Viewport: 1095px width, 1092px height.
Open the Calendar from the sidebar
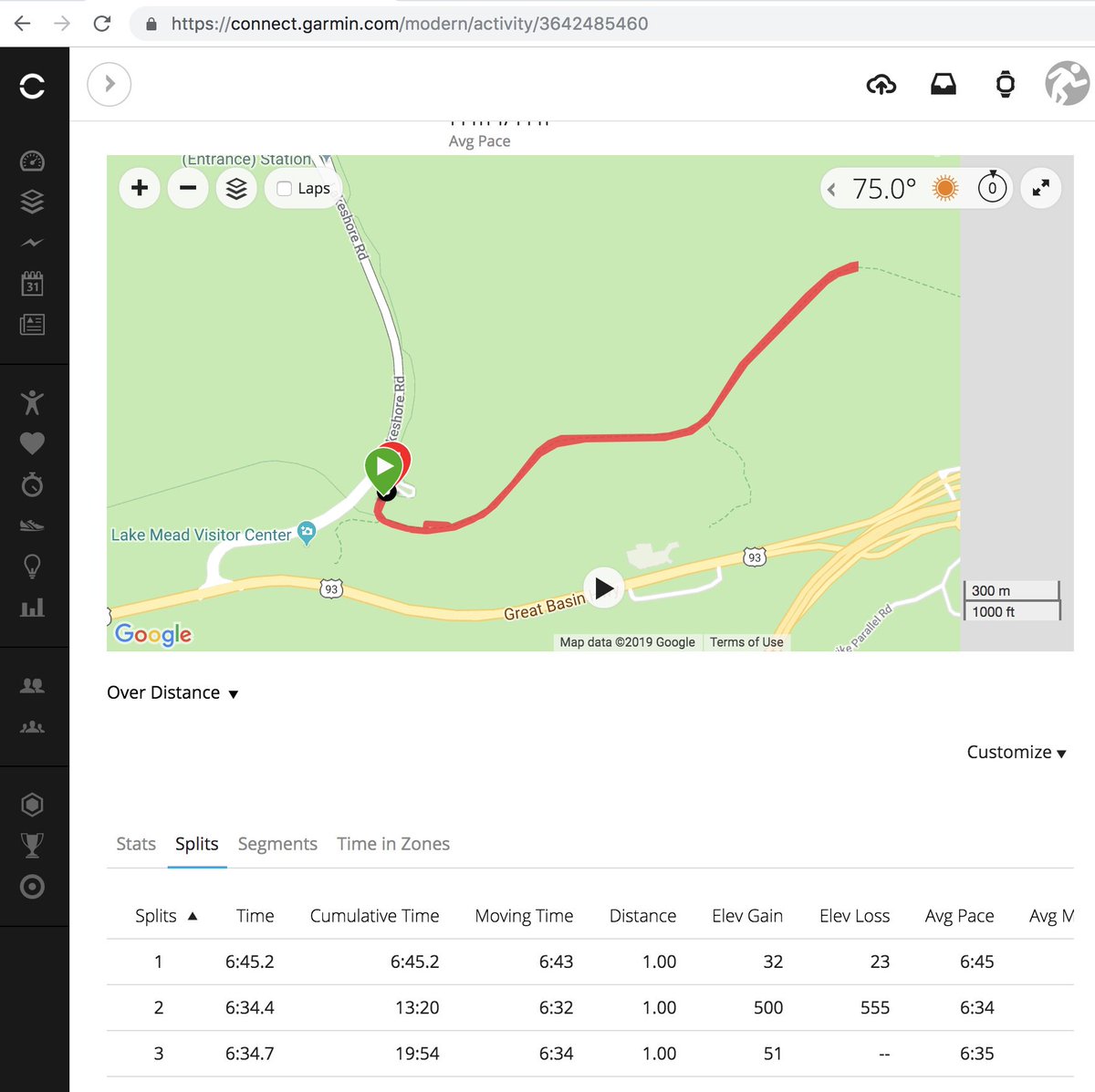33,284
